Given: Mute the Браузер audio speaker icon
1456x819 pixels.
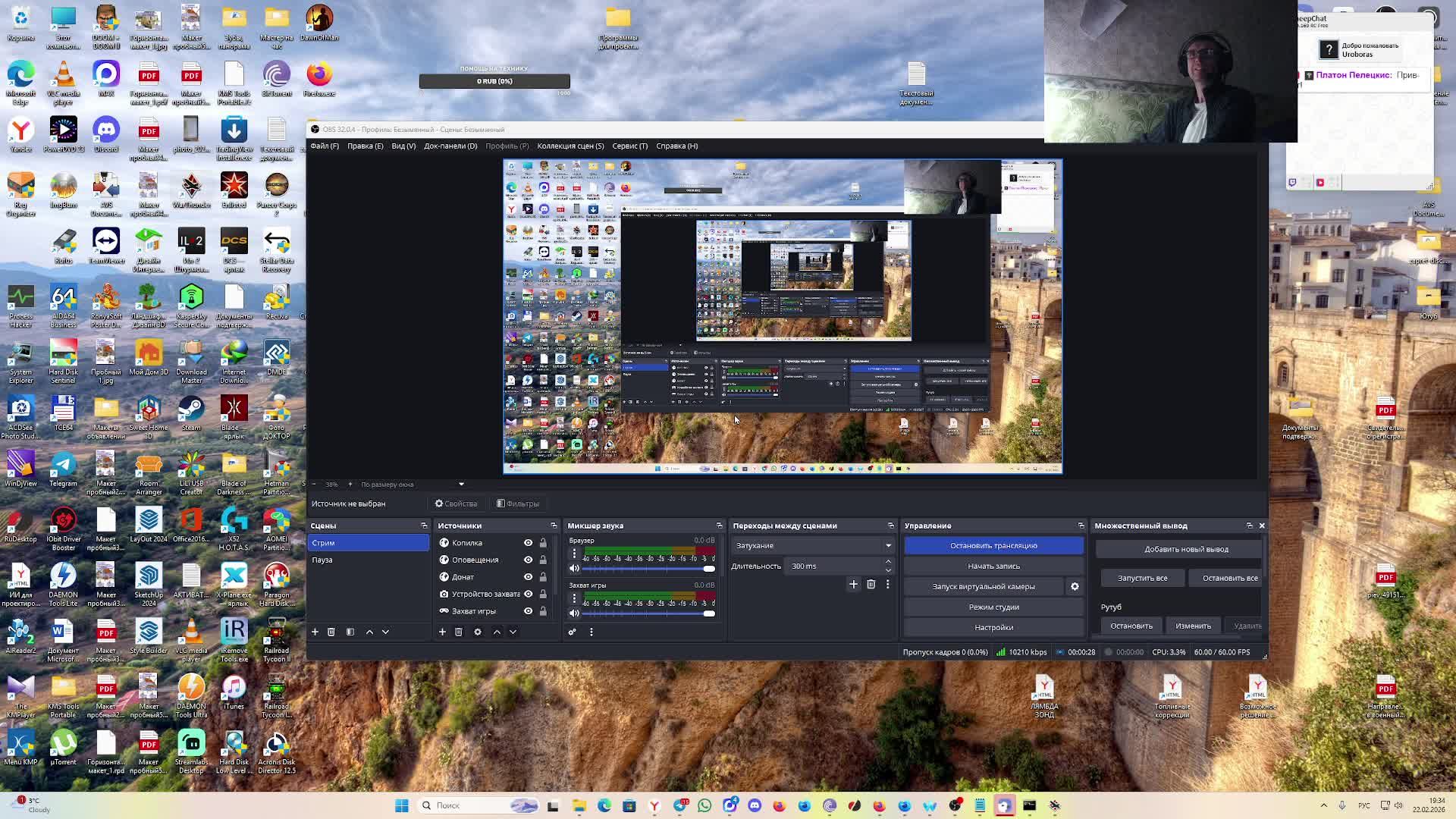Looking at the screenshot, I should pos(574,568).
